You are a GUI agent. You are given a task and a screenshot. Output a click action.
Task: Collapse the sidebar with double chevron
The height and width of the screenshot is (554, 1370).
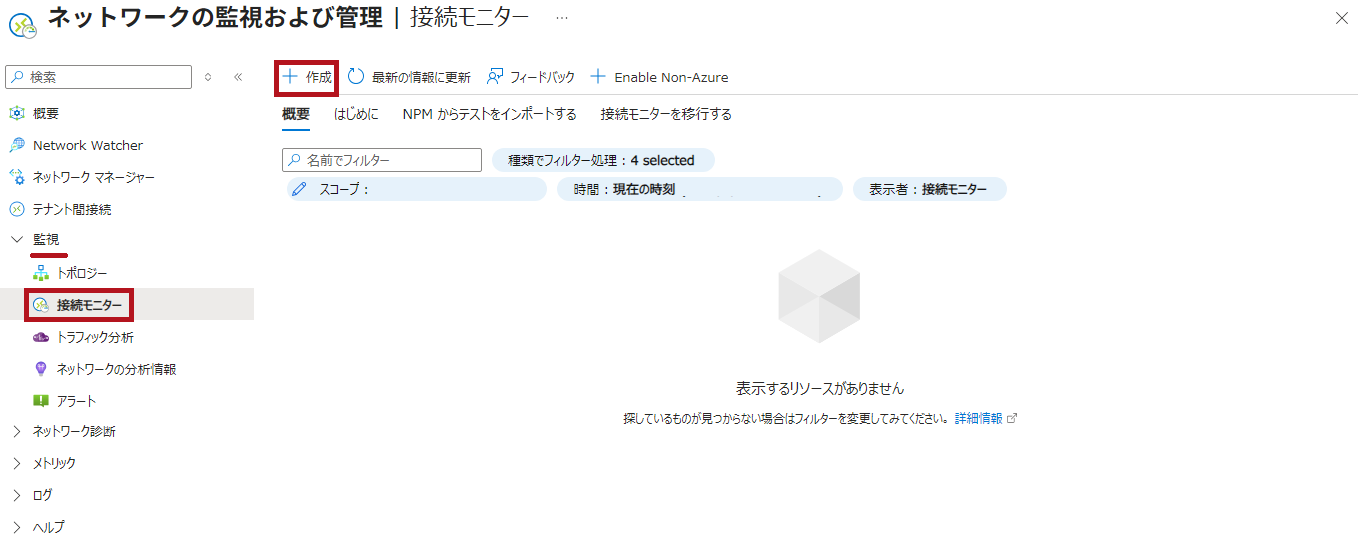238,77
